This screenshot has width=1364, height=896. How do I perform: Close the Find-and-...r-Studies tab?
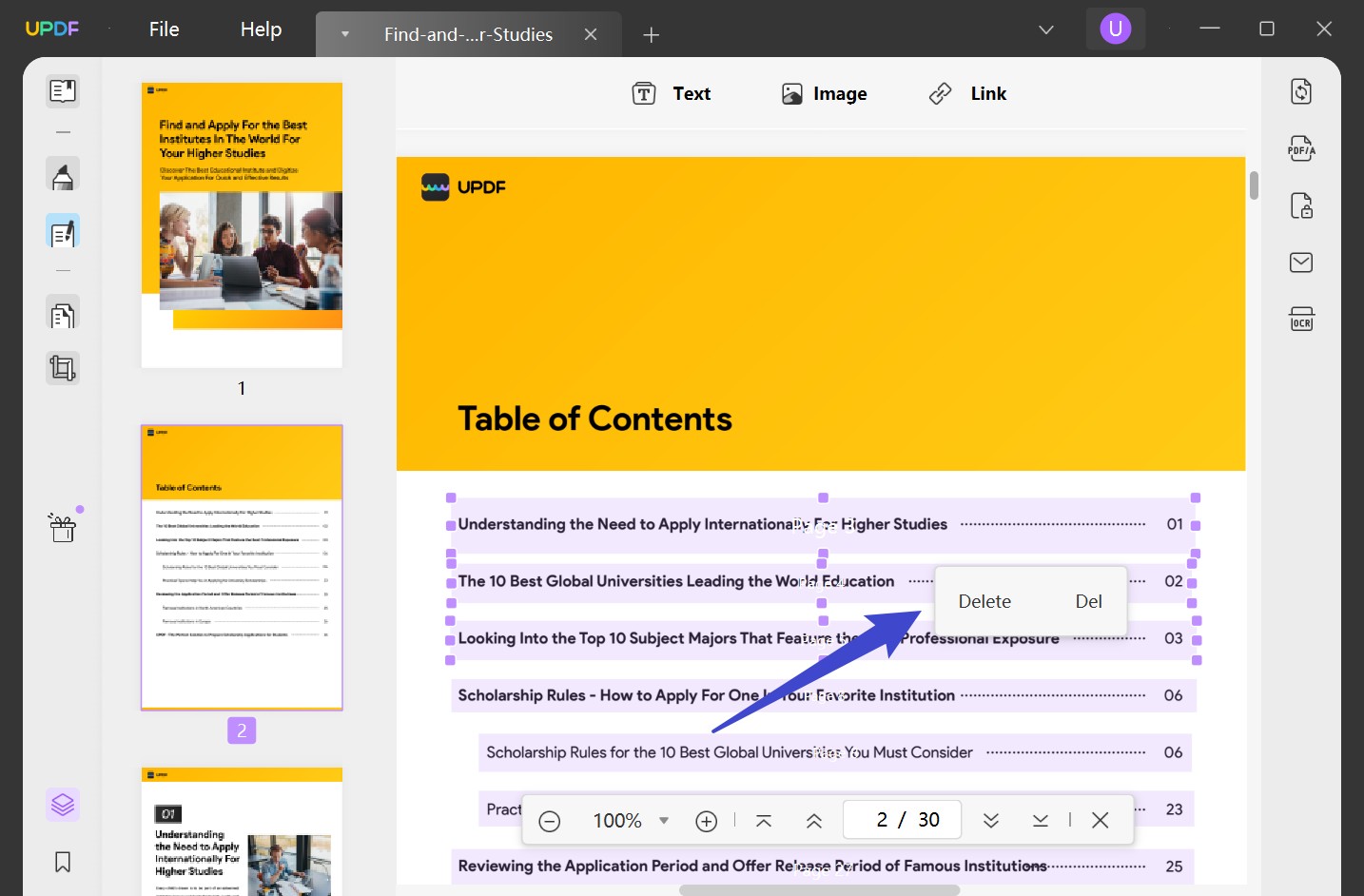click(591, 34)
